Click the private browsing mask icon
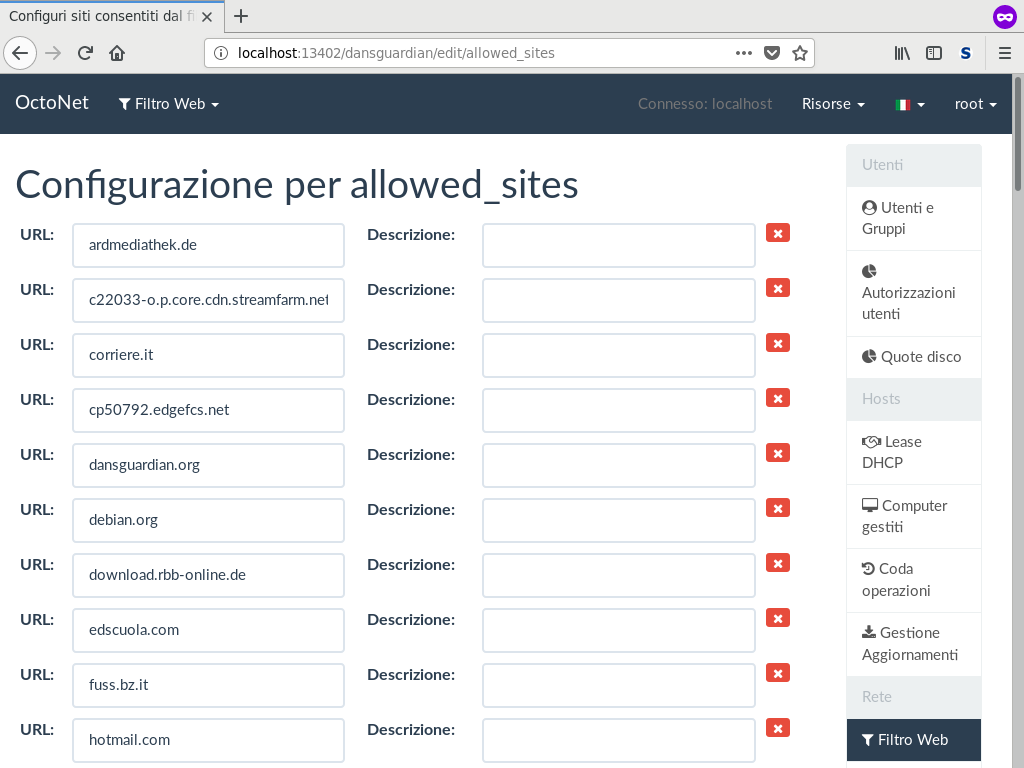This screenshot has width=1024, height=768. point(1004,17)
